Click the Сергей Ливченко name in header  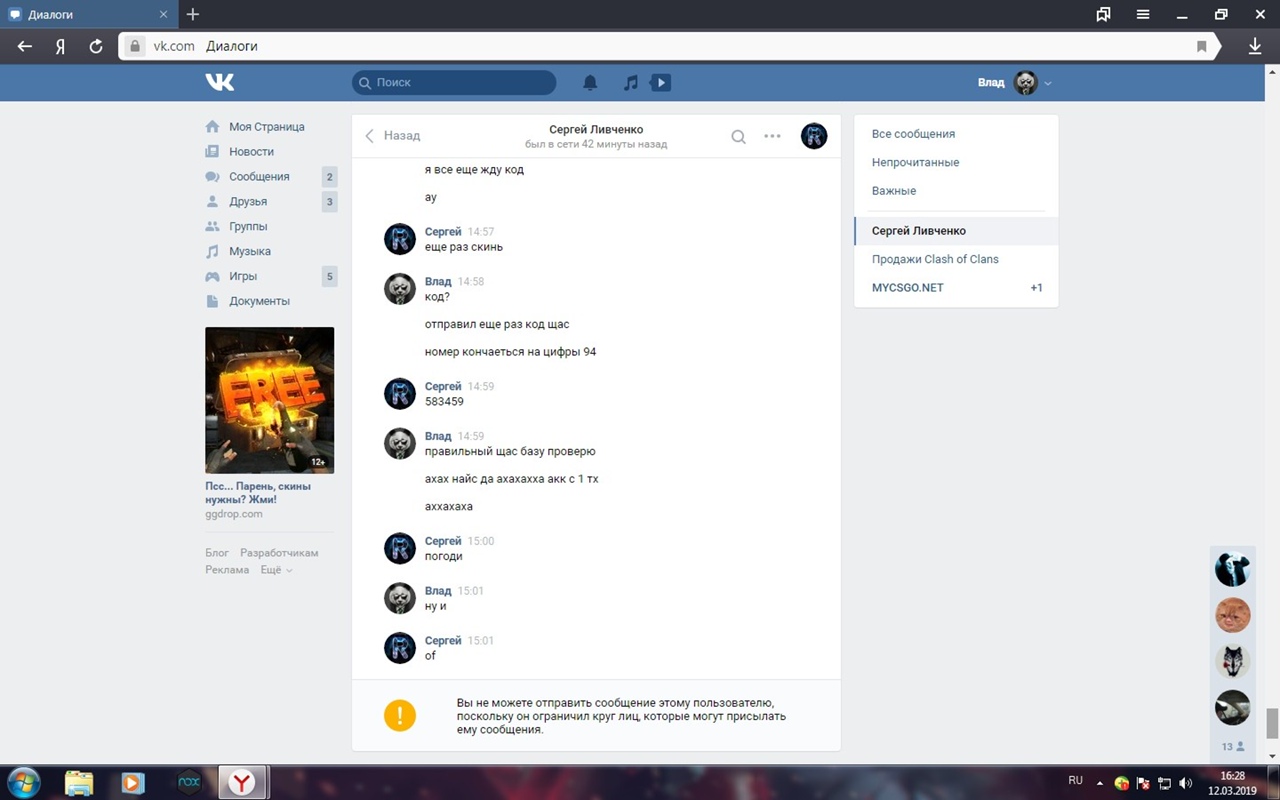point(596,129)
